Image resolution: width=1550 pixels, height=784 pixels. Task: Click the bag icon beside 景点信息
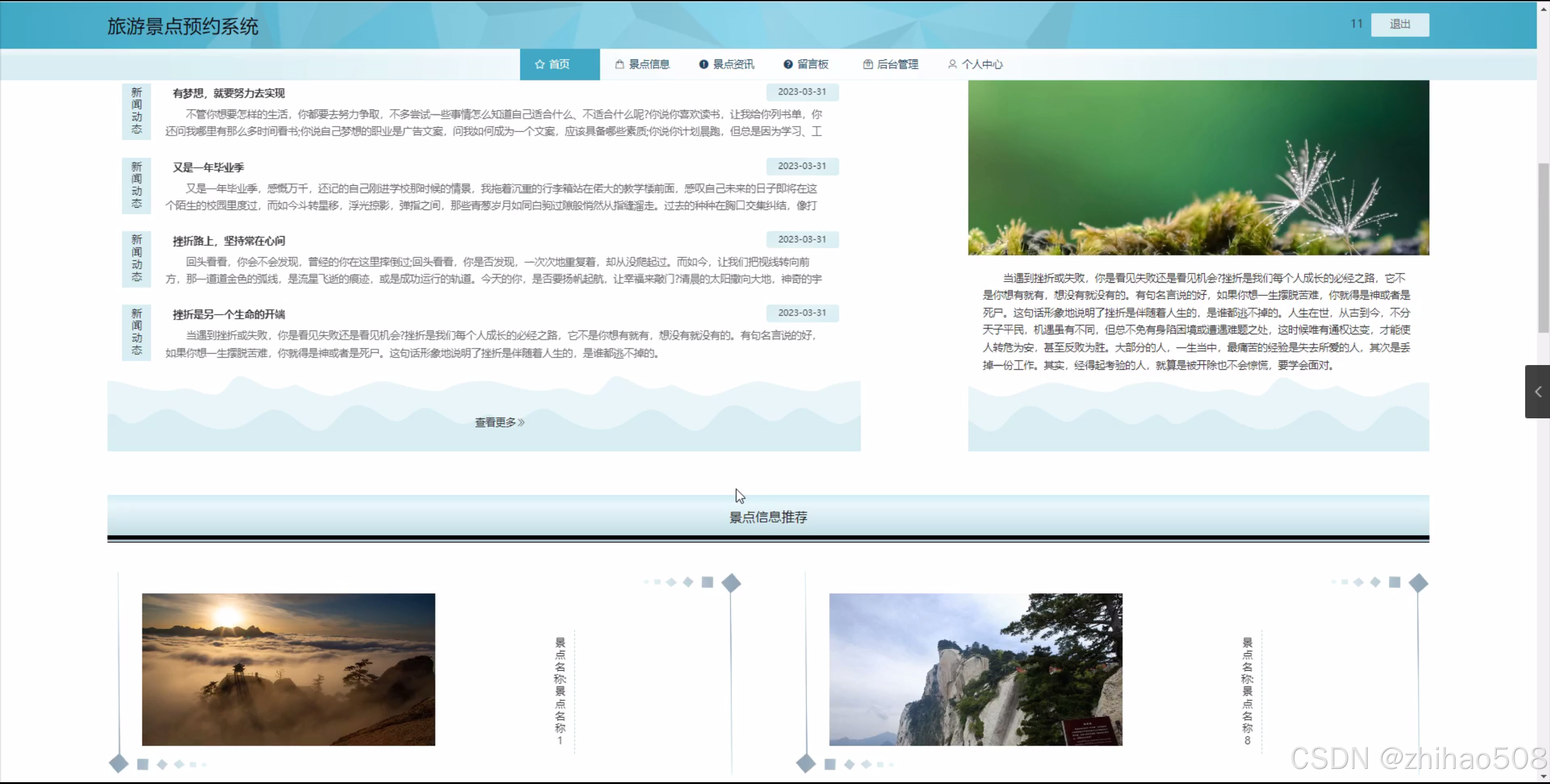tap(619, 64)
